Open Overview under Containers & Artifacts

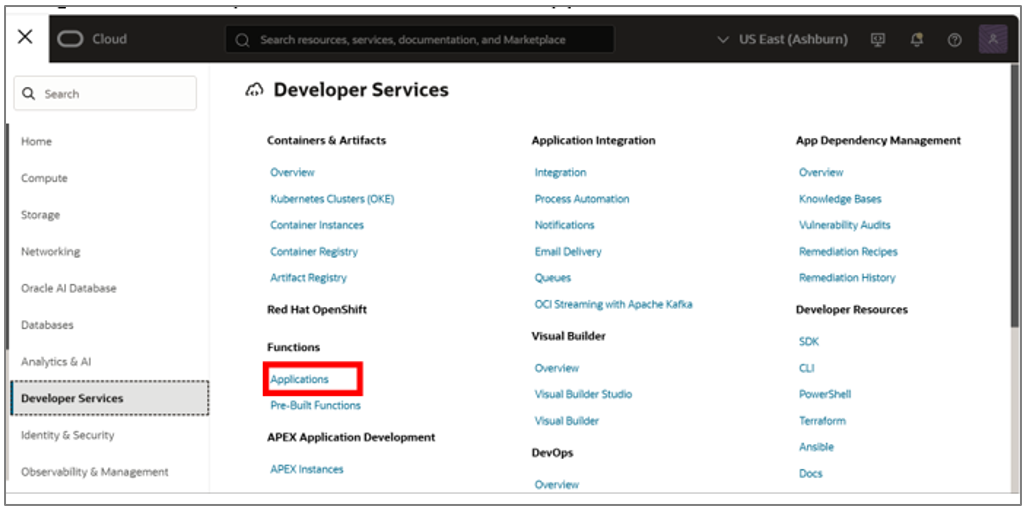pos(292,172)
